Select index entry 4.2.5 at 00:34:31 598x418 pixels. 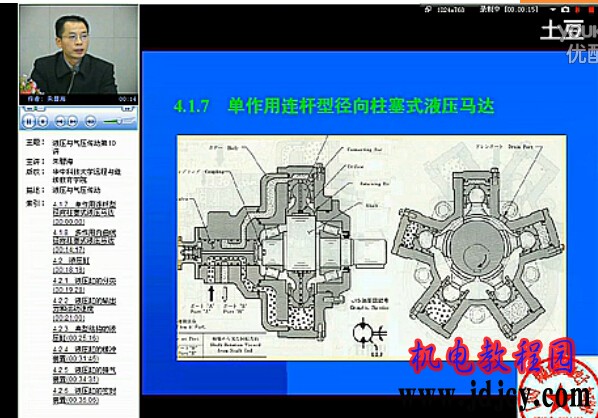click(x=84, y=375)
